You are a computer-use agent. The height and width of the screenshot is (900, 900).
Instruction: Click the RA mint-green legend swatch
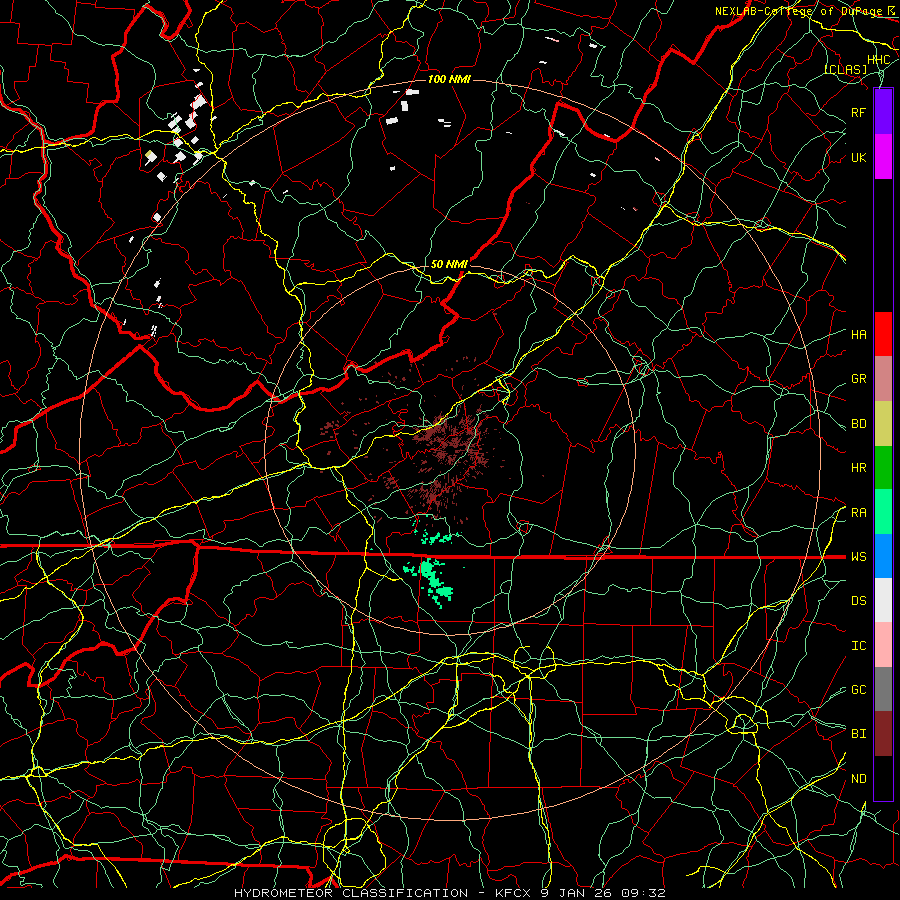(883, 512)
